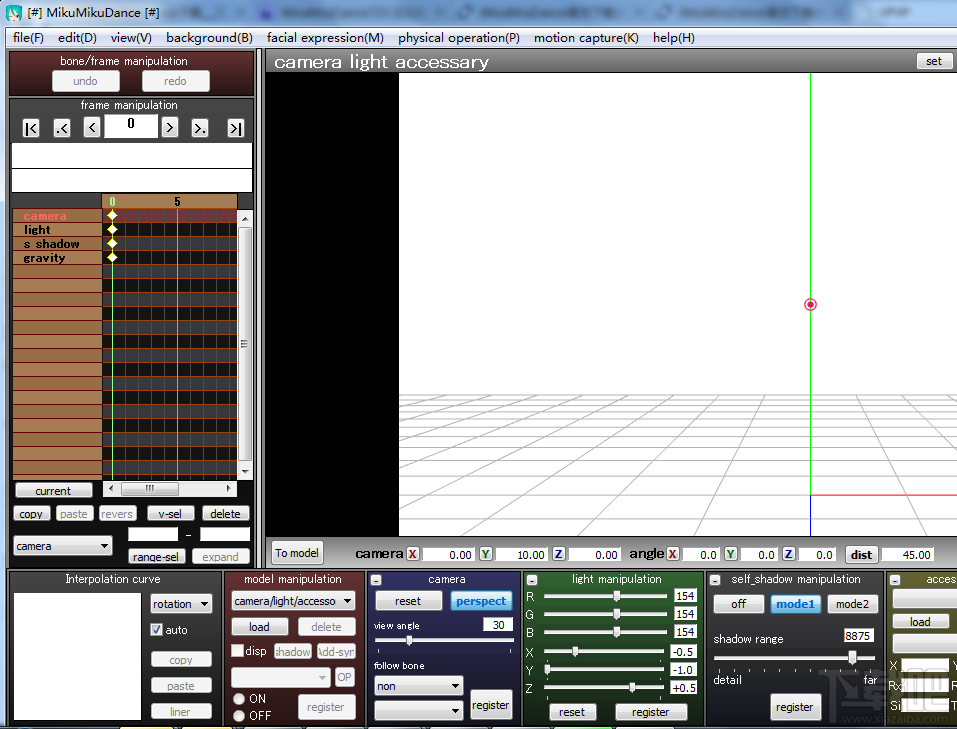Open the rotation interpolation dropdown
Image resolution: width=957 pixels, height=729 pixels.
point(181,604)
